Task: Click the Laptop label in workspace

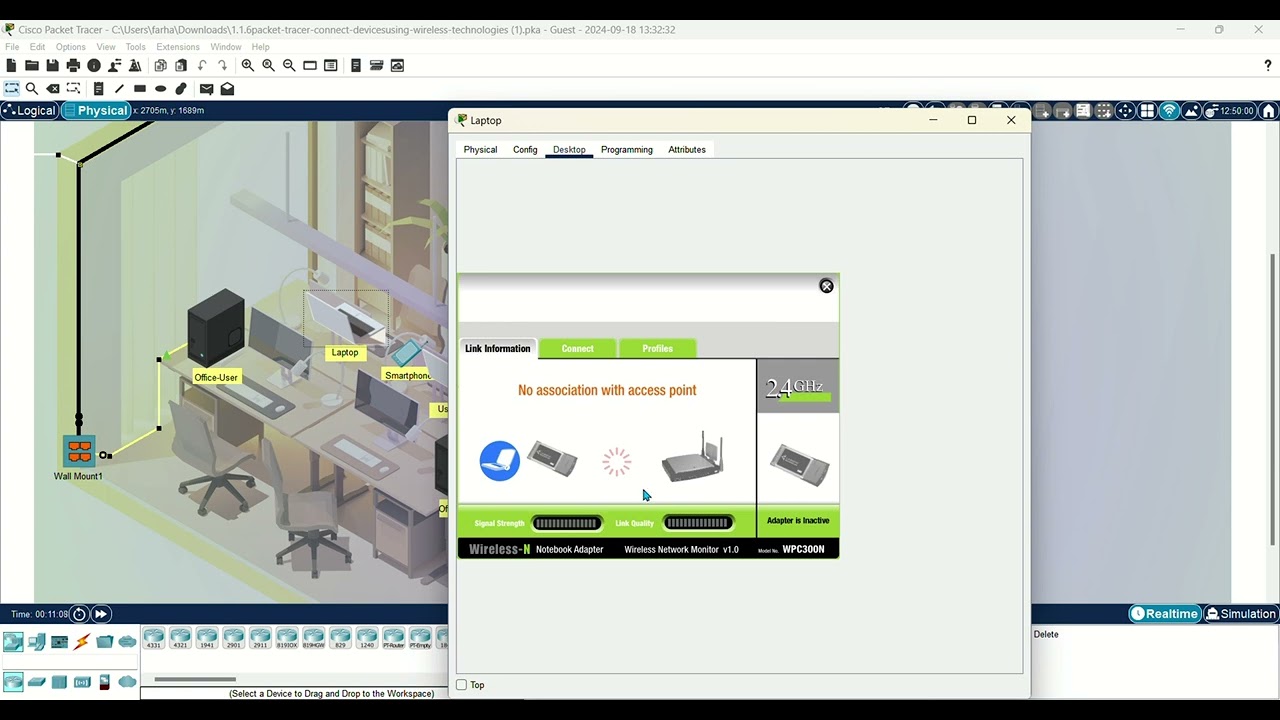Action: point(345,352)
